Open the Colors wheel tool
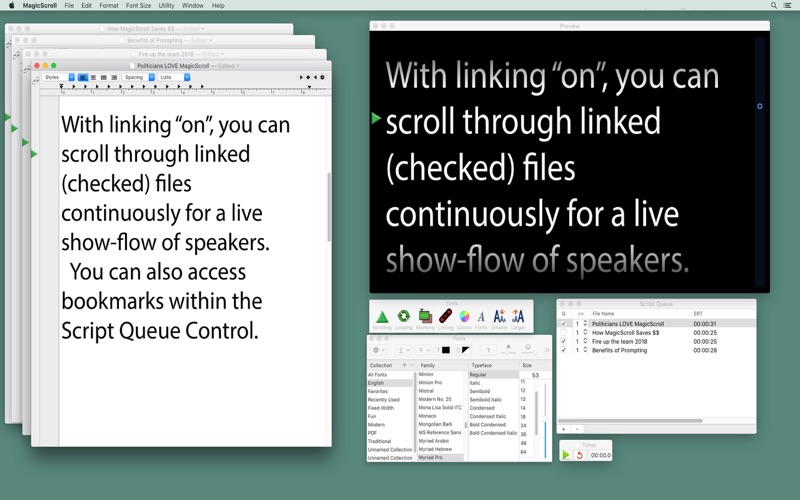Screen dimensions: 800x500 click(x=464, y=316)
